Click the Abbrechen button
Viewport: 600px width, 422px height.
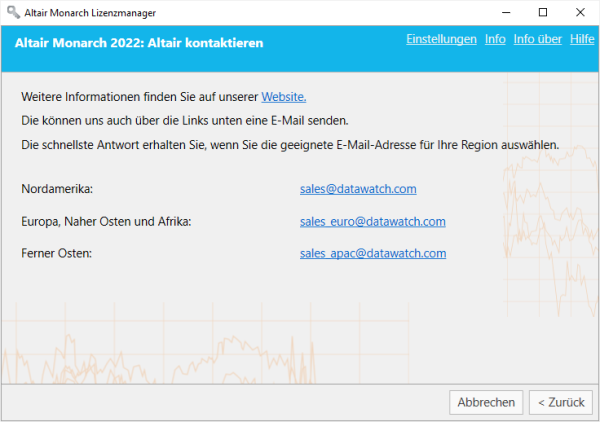[486, 402]
